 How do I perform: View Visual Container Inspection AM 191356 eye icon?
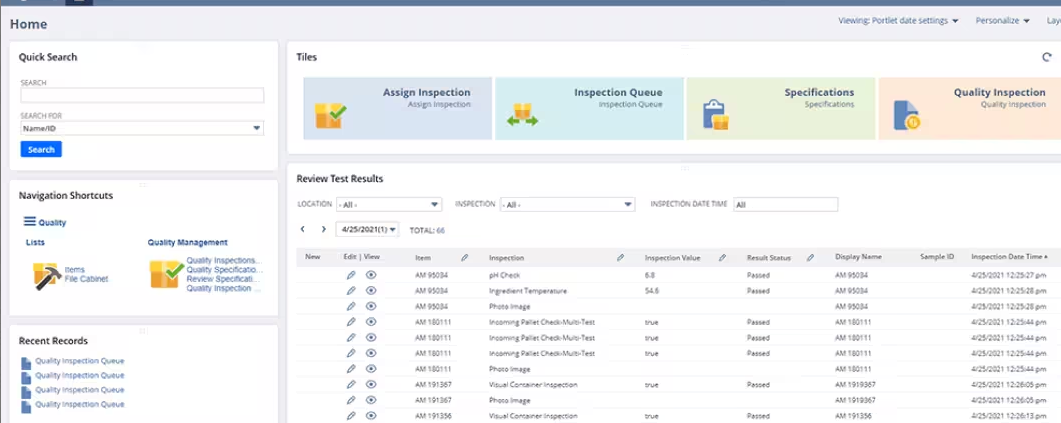pos(371,415)
